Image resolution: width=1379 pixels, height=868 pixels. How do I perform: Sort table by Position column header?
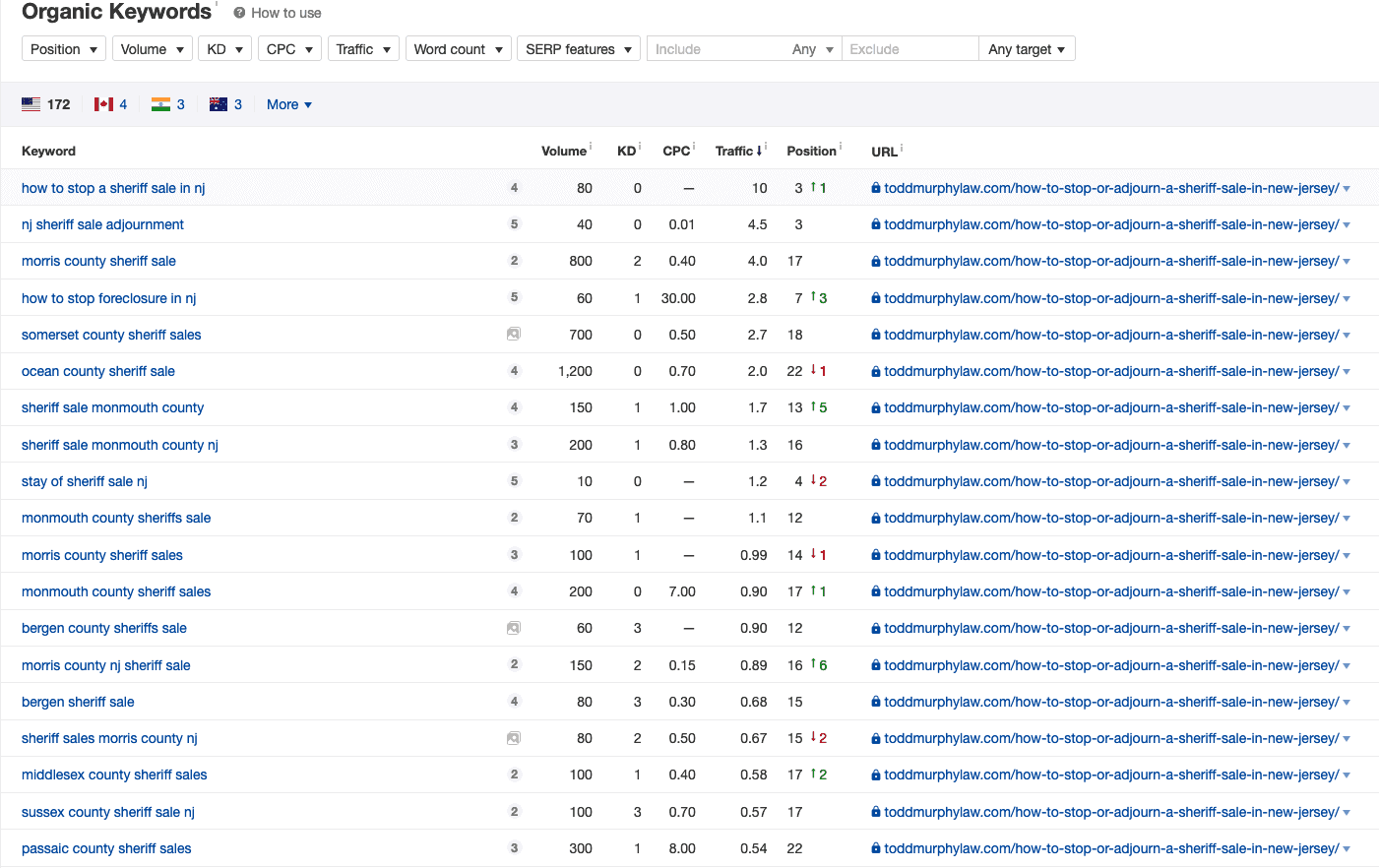pyautogui.click(x=811, y=152)
